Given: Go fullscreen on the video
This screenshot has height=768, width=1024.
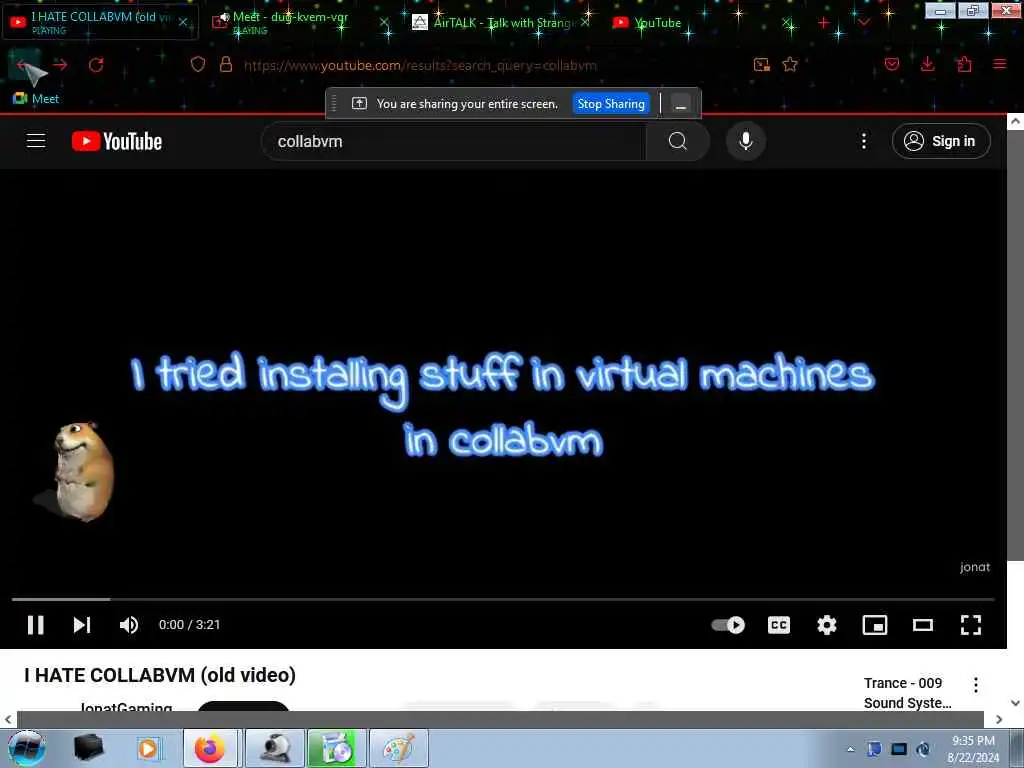Looking at the screenshot, I should point(971,625).
